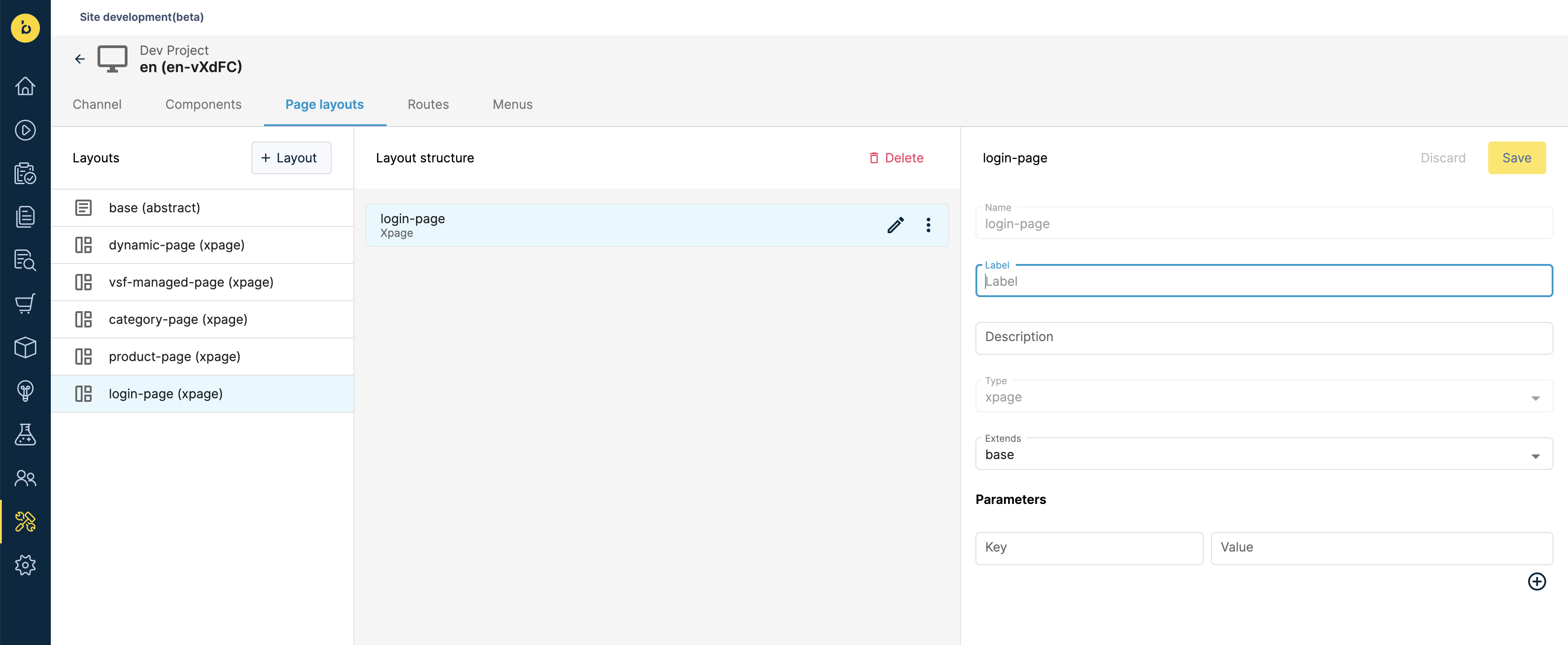Select category-page (xpage) layout
Image resolution: width=1568 pixels, height=645 pixels.
click(x=202, y=319)
